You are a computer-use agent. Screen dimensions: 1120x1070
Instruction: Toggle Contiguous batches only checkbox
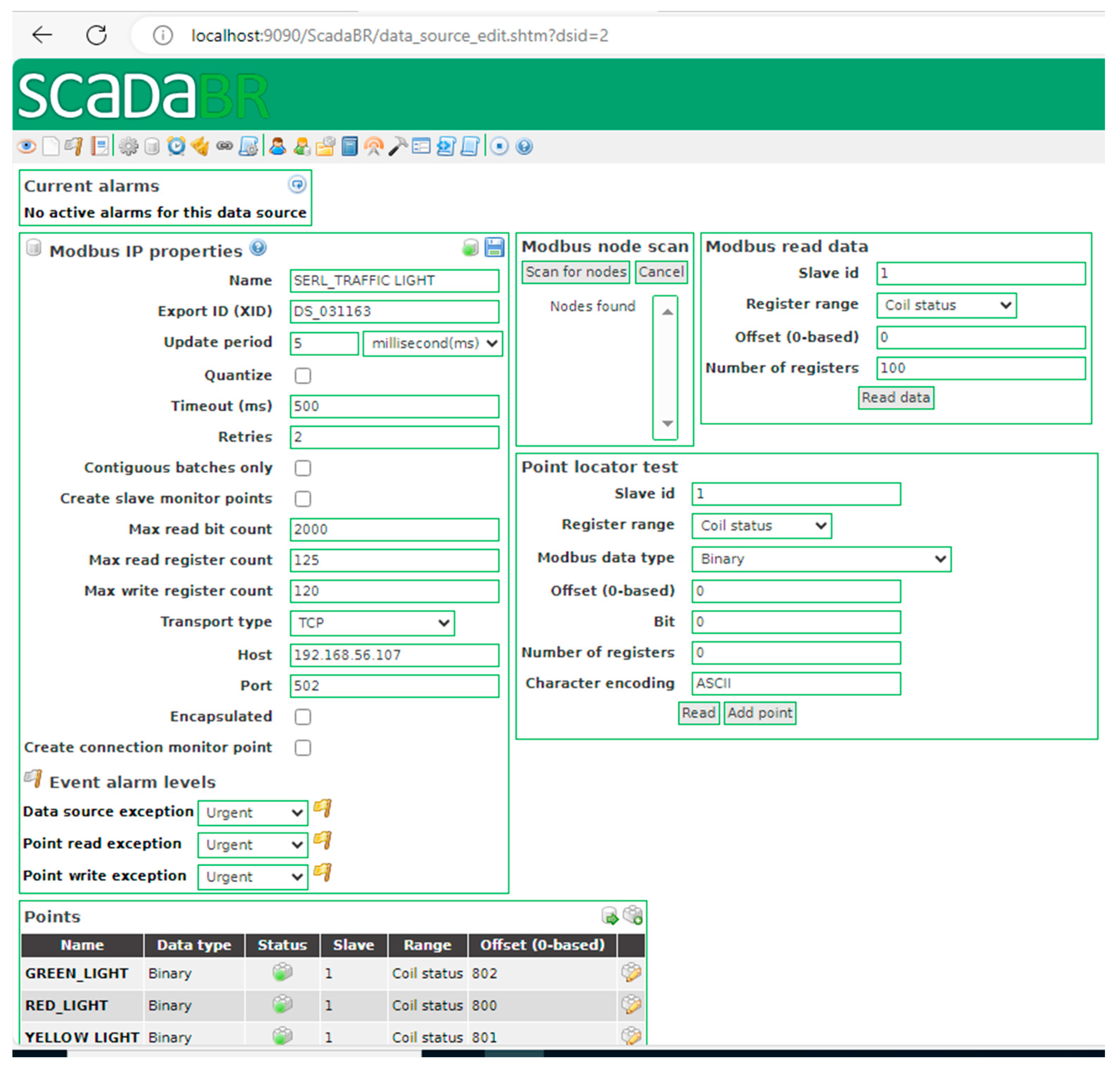[x=303, y=468]
